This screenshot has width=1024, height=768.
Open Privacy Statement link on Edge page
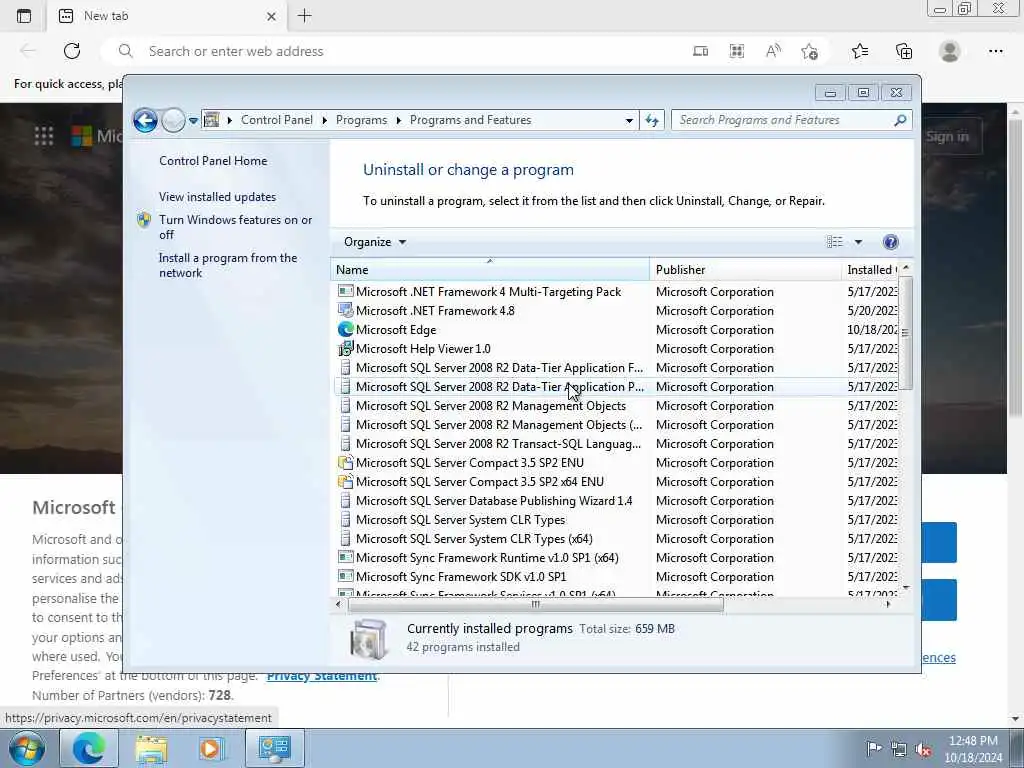click(x=322, y=676)
